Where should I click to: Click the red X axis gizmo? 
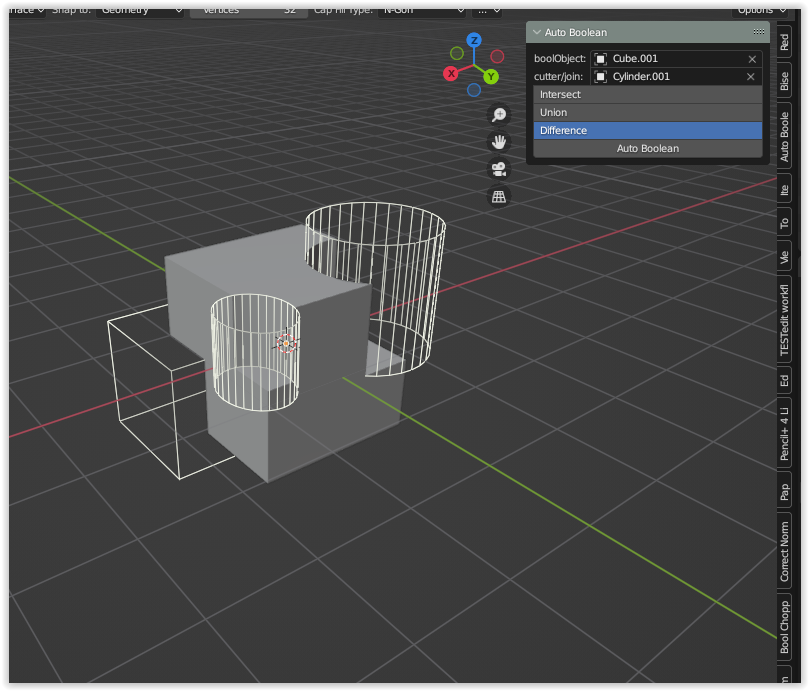click(451, 73)
